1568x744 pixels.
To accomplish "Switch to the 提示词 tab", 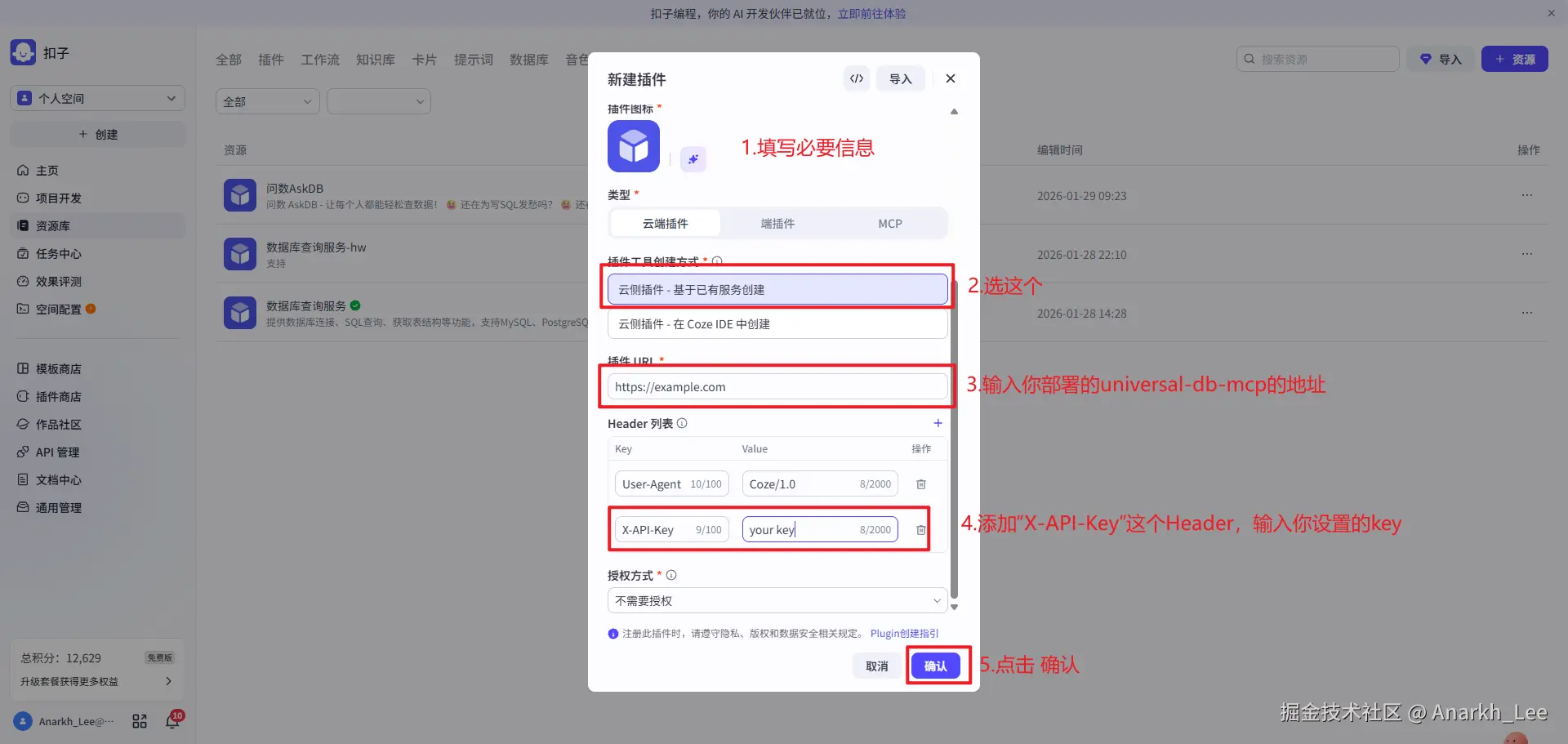I will coord(474,60).
